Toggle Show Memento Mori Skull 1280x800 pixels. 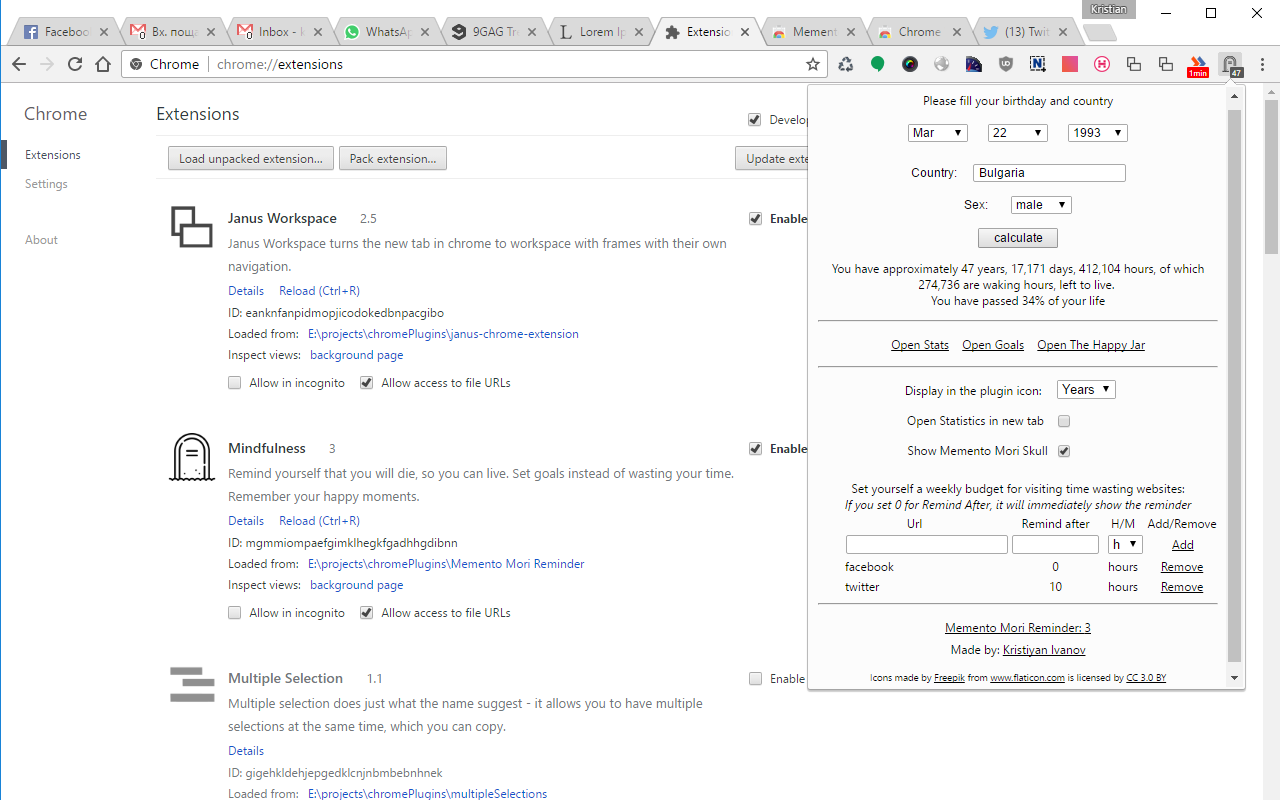[1064, 451]
